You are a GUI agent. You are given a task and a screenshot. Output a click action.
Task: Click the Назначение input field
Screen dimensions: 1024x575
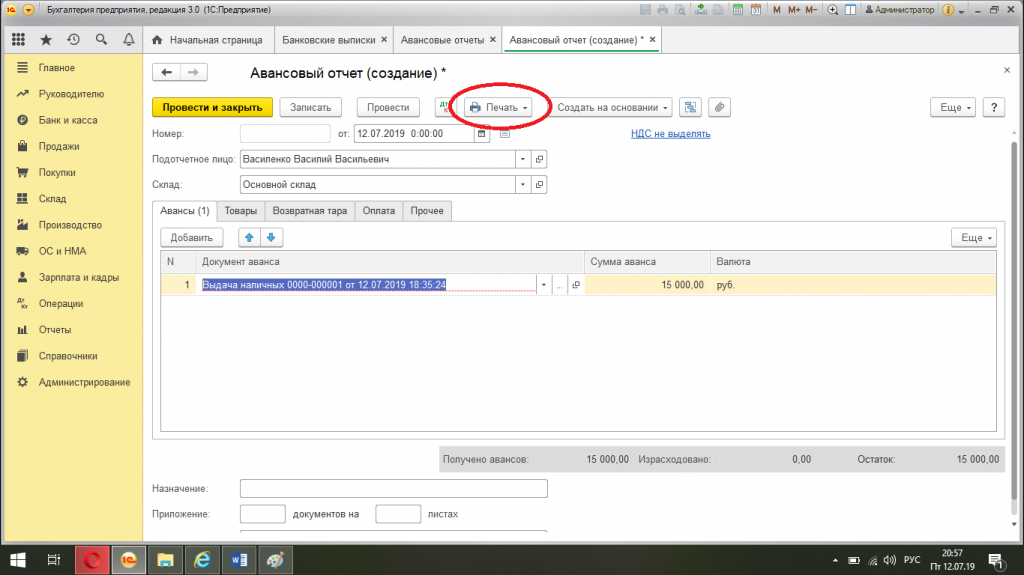(x=394, y=489)
